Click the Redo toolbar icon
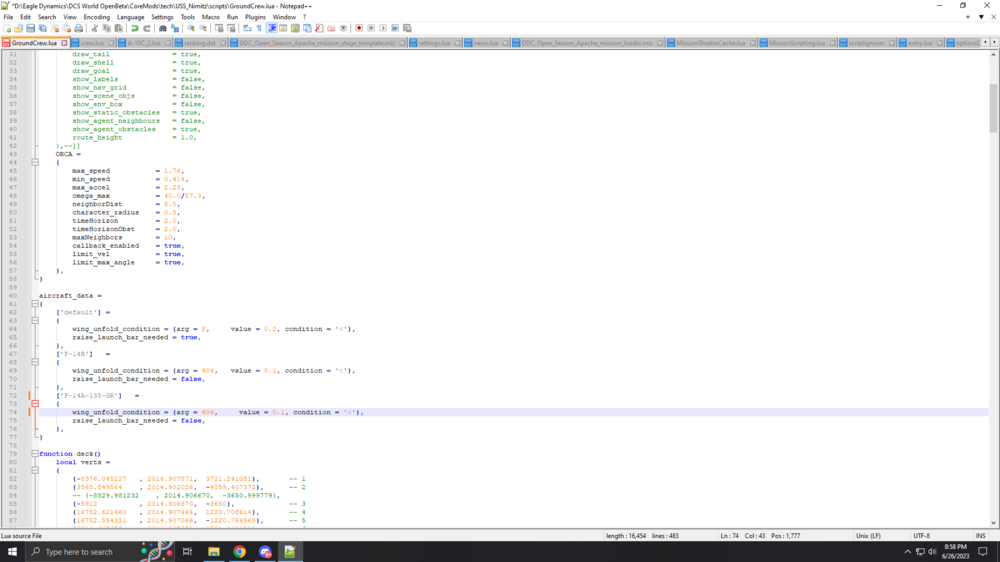Screen dimensions: 1000x562 click(x=146, y=28)
